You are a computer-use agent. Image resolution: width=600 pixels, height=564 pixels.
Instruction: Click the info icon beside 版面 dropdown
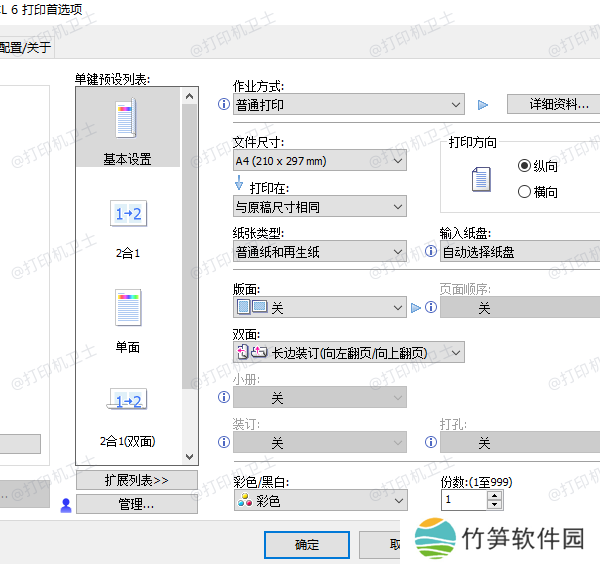(x=224, y=308)
